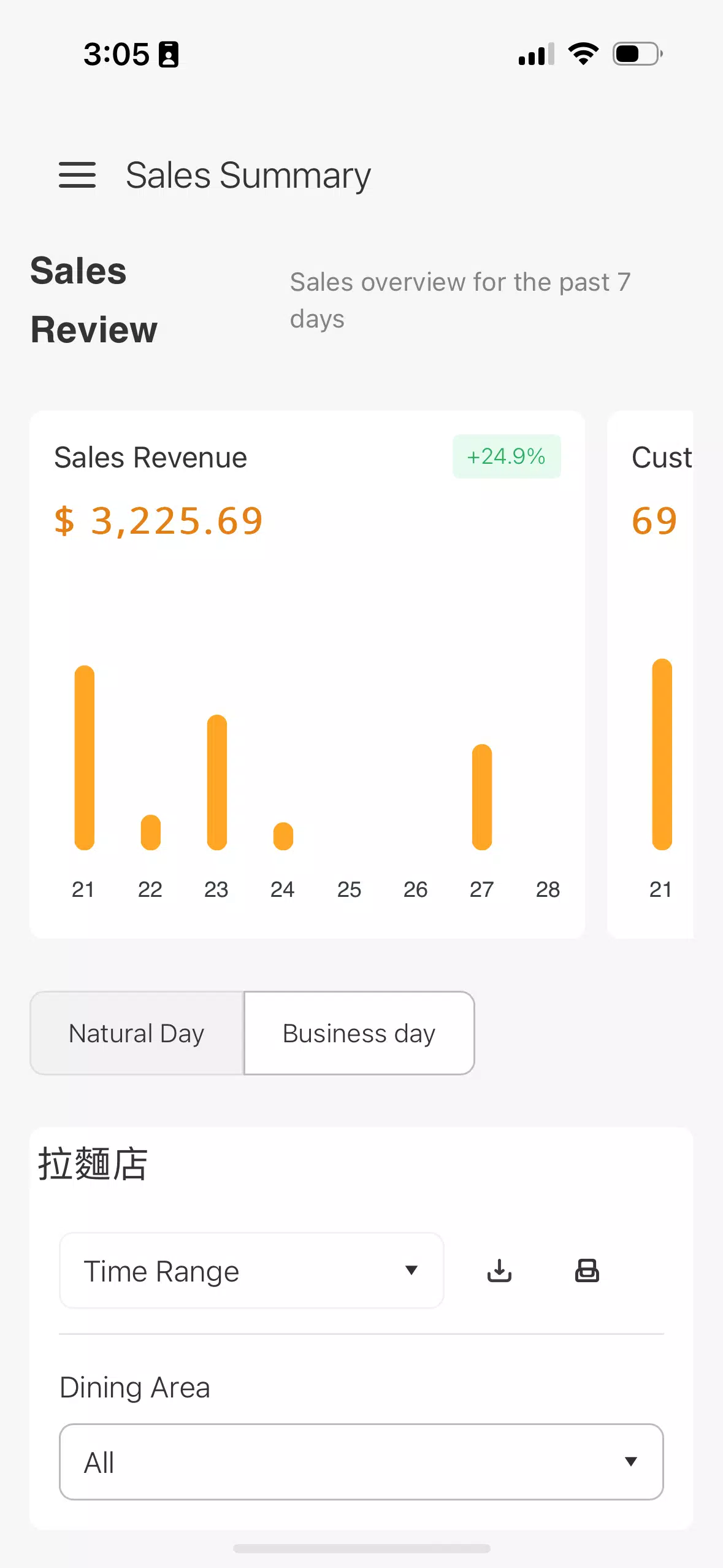Tap the +24.9% growth badge

[x=507, y=456]
